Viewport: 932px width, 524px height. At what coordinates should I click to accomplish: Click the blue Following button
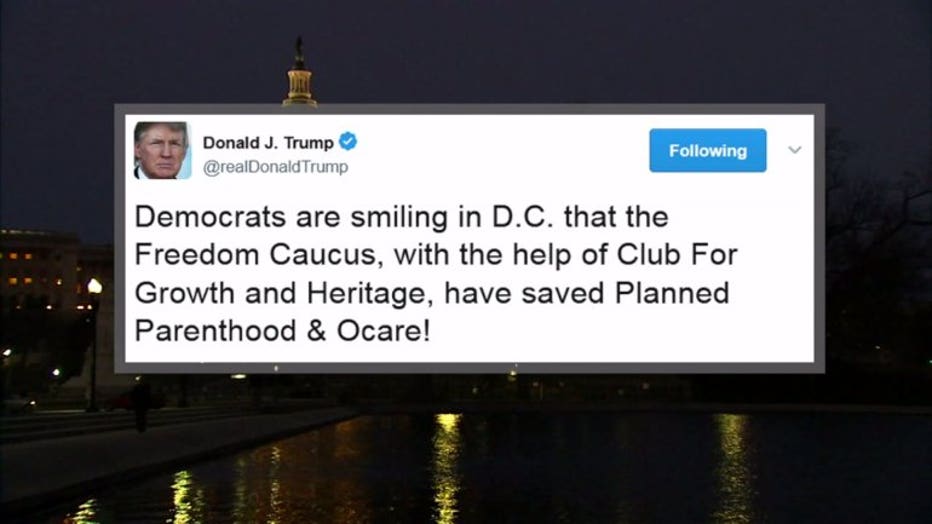pos(707,150)
